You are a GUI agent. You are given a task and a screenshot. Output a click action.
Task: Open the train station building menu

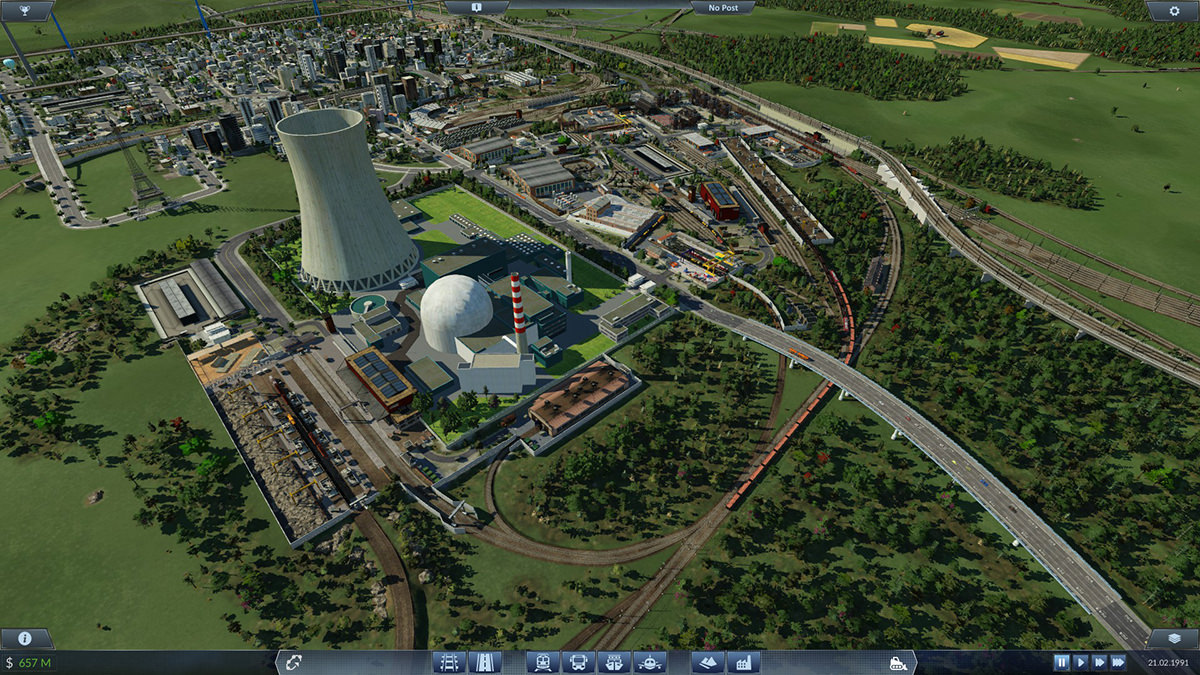pos(544,662)
